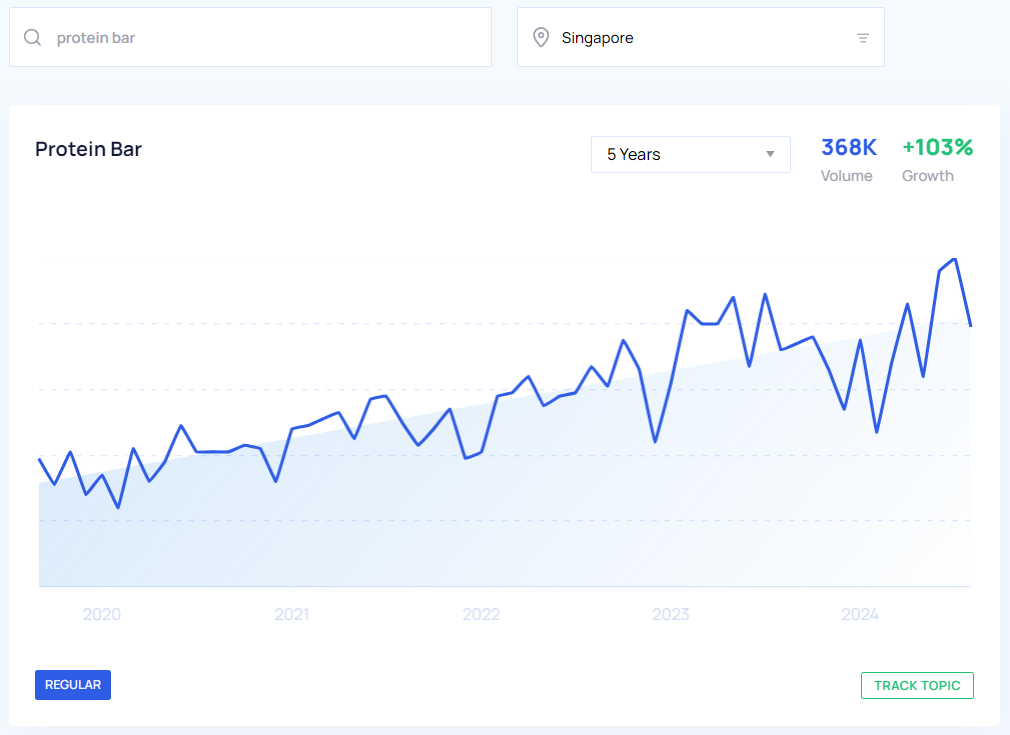
Task: Open the filter lines icon beside Singapore
Action: coord(863,38)
